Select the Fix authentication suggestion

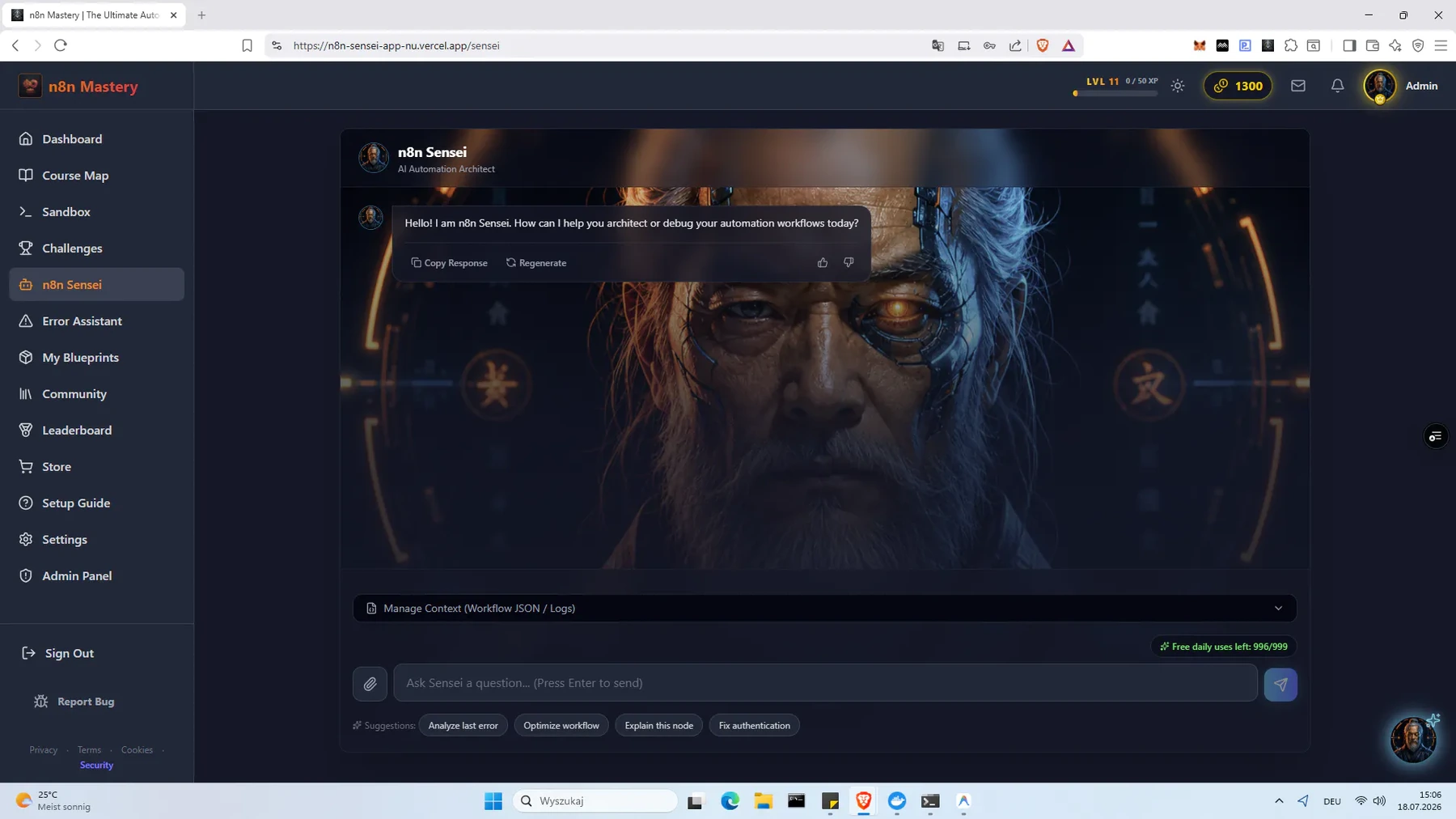755,726
